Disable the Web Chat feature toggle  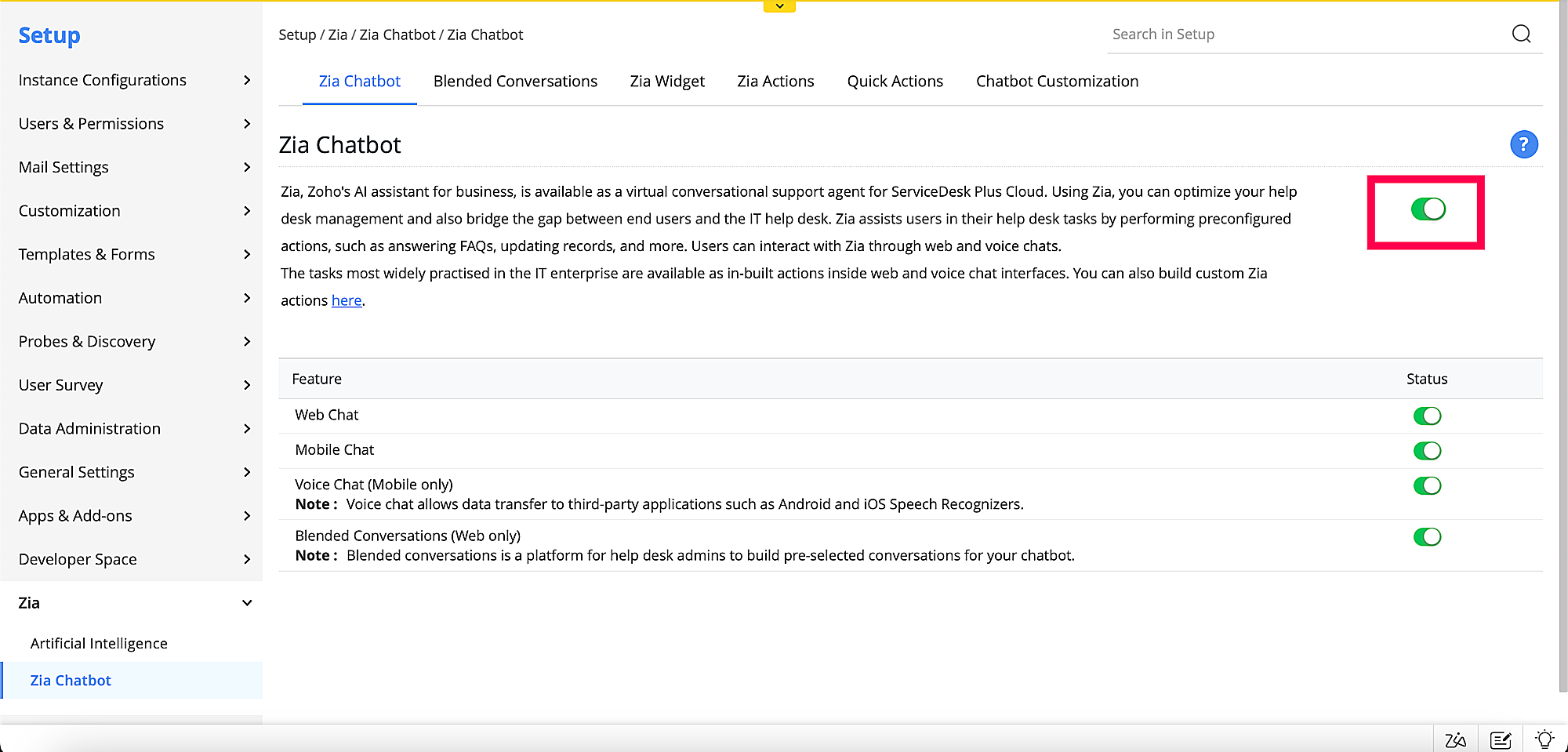point(1427,416)
